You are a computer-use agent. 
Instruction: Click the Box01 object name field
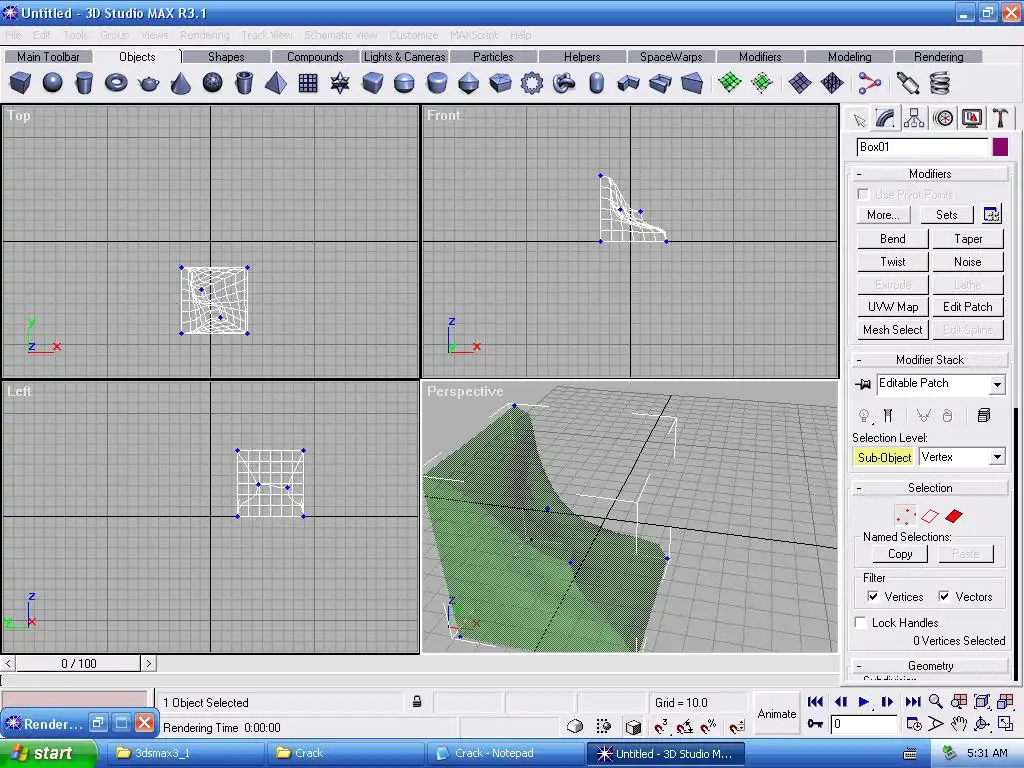(x=921, y=147)
